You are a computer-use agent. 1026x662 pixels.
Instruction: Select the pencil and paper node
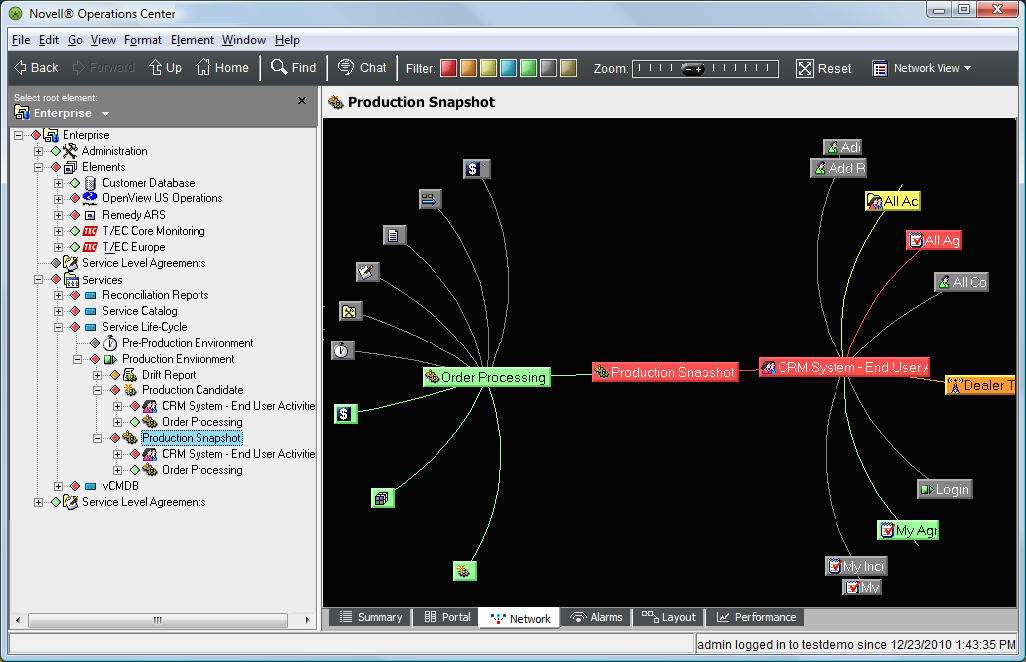pos(368,271)
